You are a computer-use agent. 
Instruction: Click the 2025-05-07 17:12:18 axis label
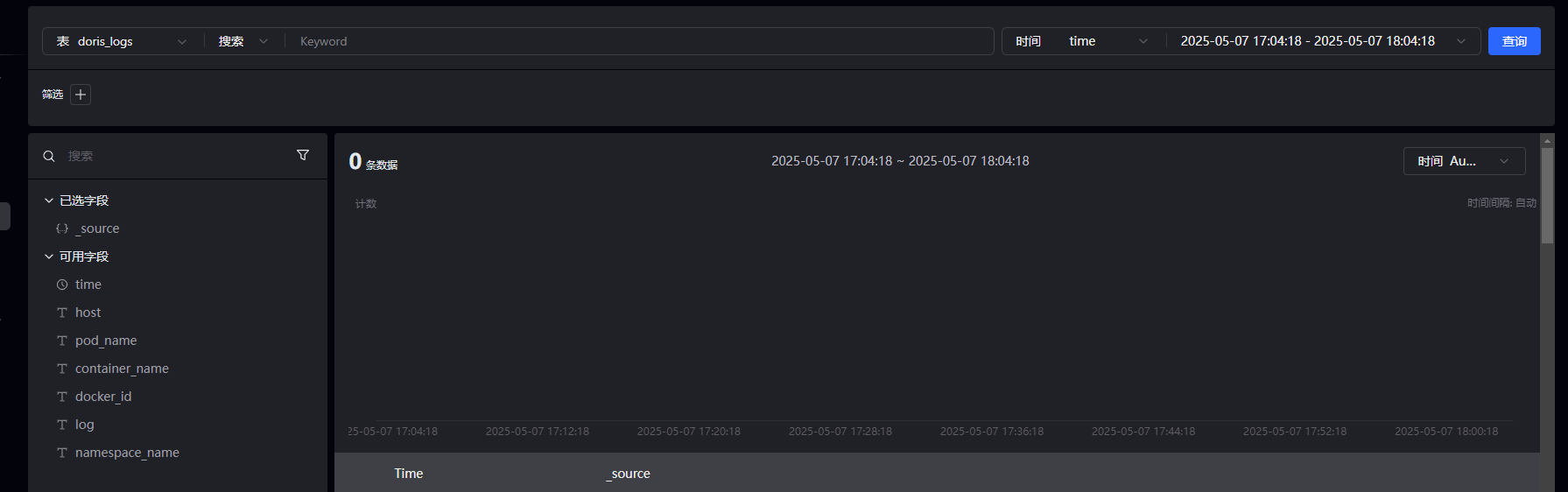(x=538, y=432)
